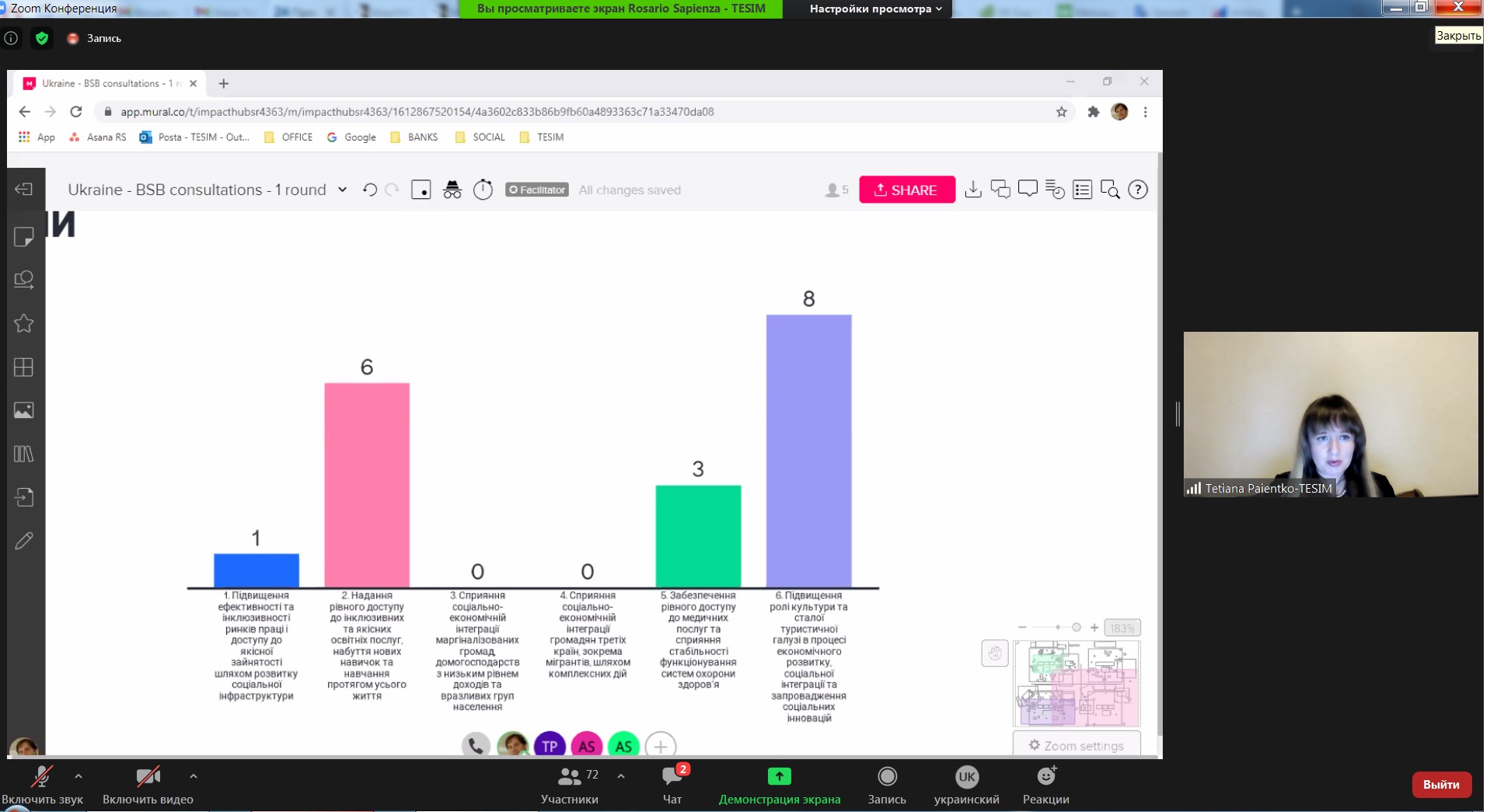Bookmark this page with star icon
This screenshot has width=1490, height=812.
coord(1062,112)
